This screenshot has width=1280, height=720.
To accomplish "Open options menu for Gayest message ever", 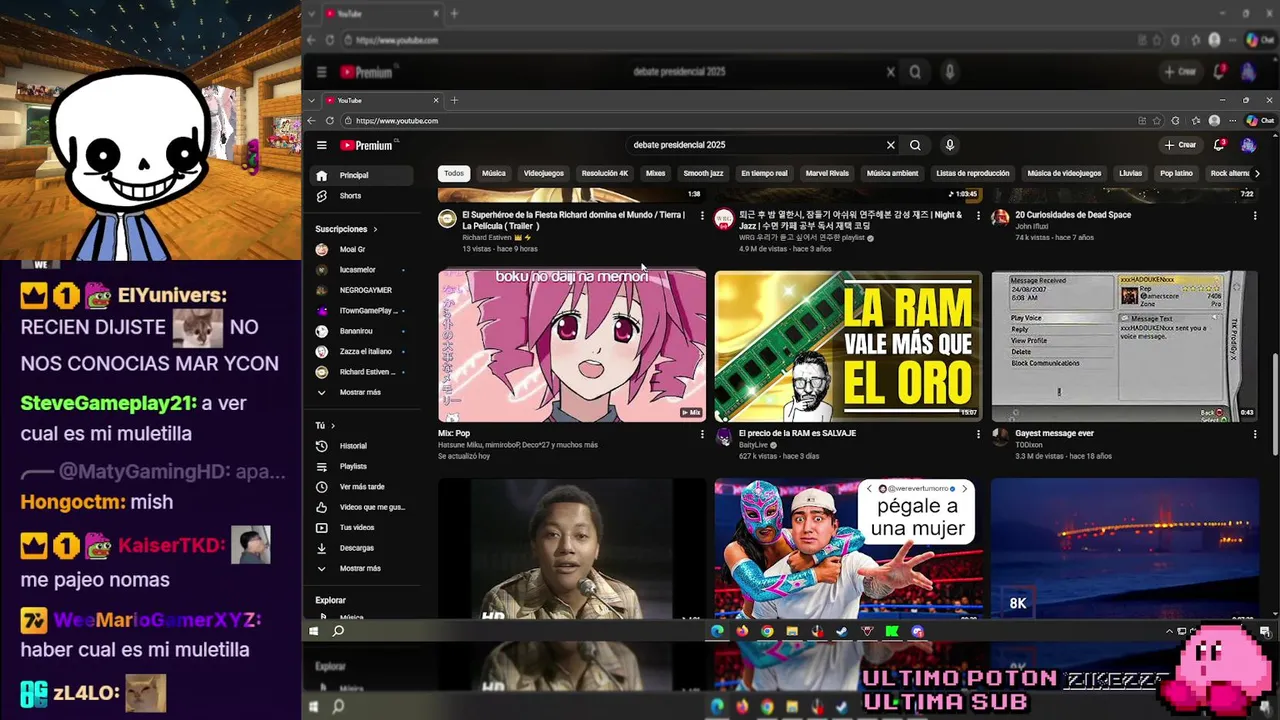I will [x=1255, y=434].
